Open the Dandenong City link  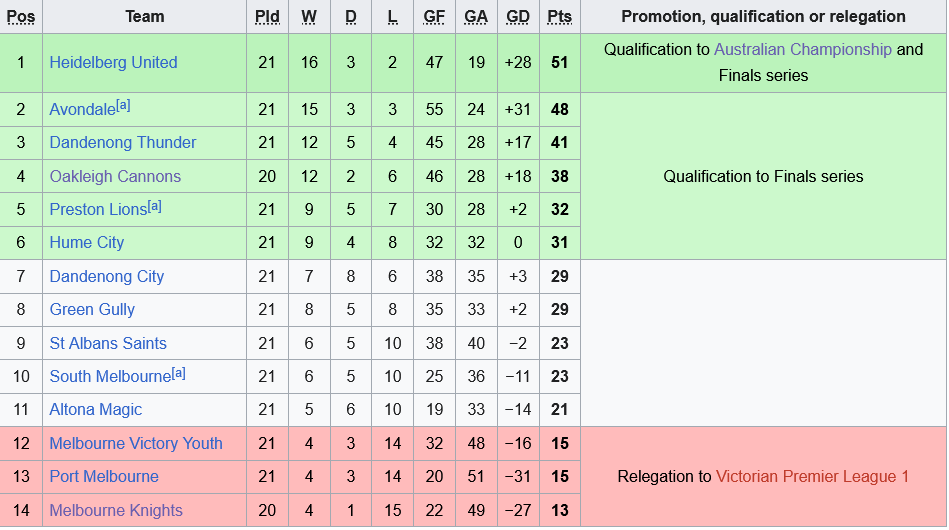point(107,277)
